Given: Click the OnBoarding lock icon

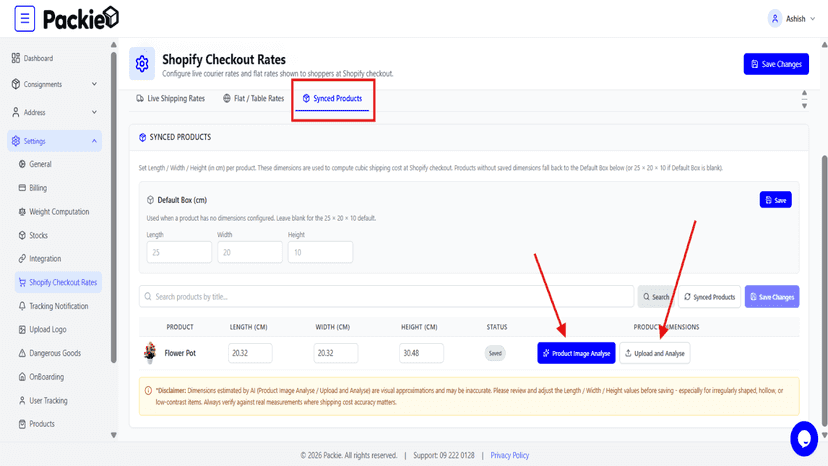Looking at the screenshot, I should [22, 377].
